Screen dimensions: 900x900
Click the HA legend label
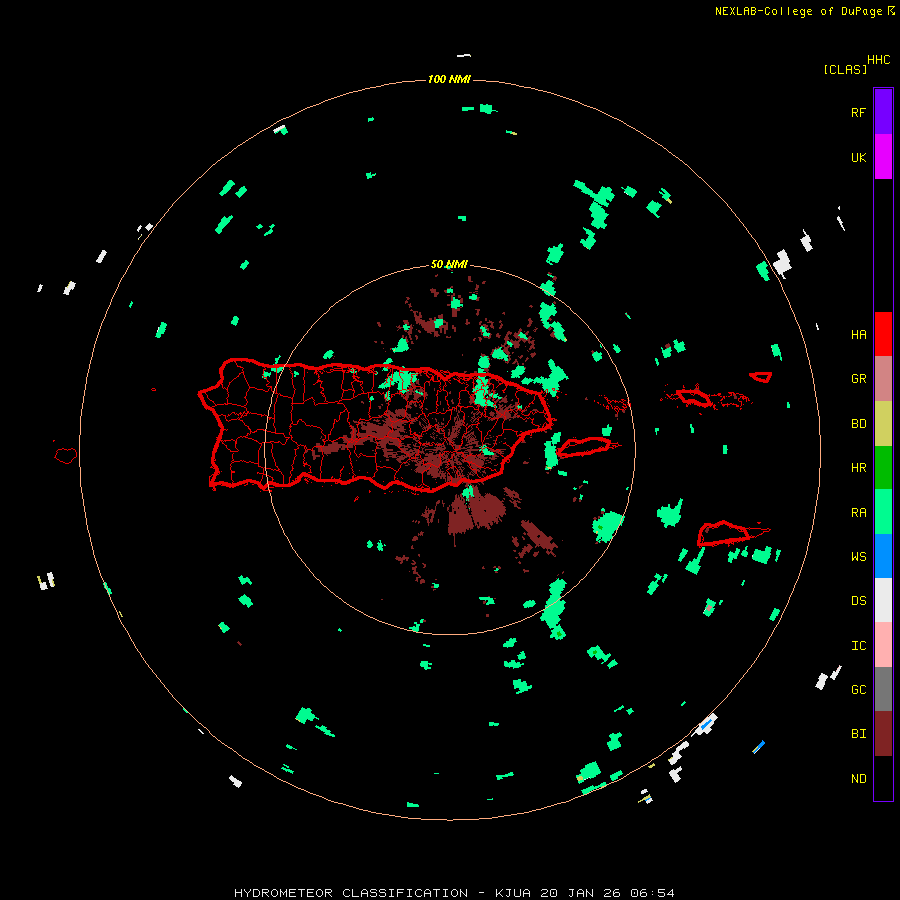tap(858, 334)
